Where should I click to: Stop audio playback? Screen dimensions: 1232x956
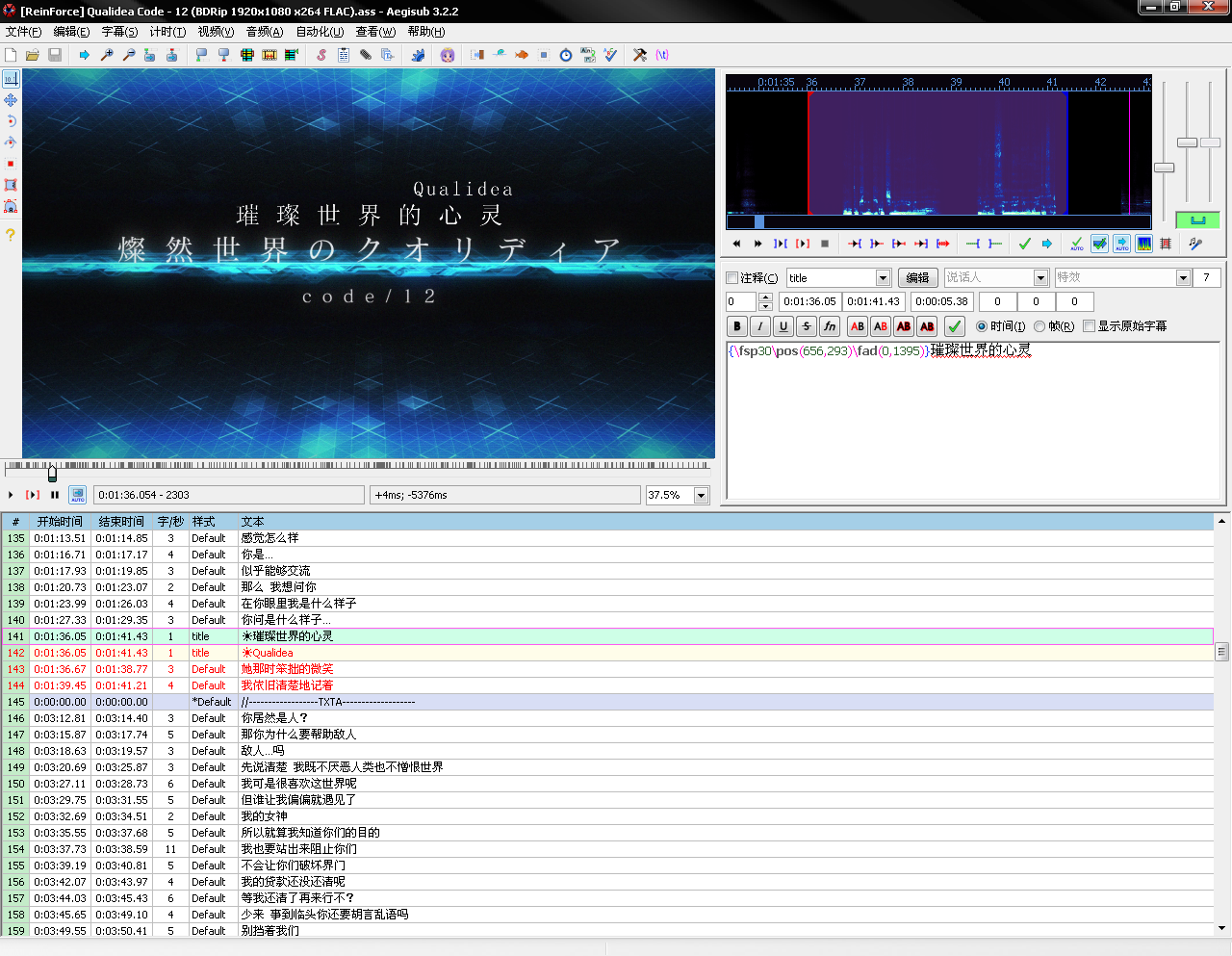click(825, 244)
